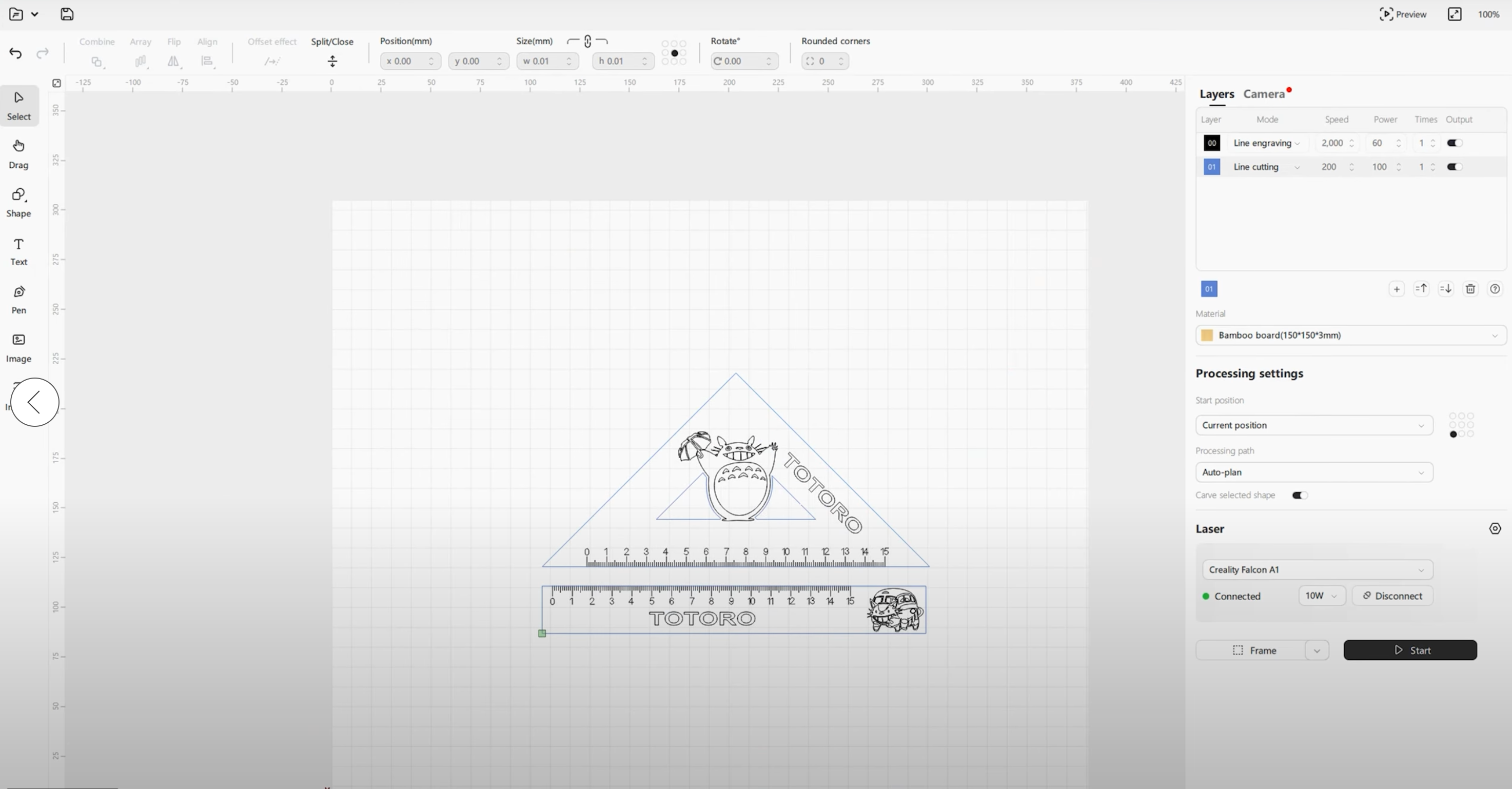Image resolution: width=1512 pixels, height=789 pixels.
Task: Open the Image tool
Action: coord(19,347)
